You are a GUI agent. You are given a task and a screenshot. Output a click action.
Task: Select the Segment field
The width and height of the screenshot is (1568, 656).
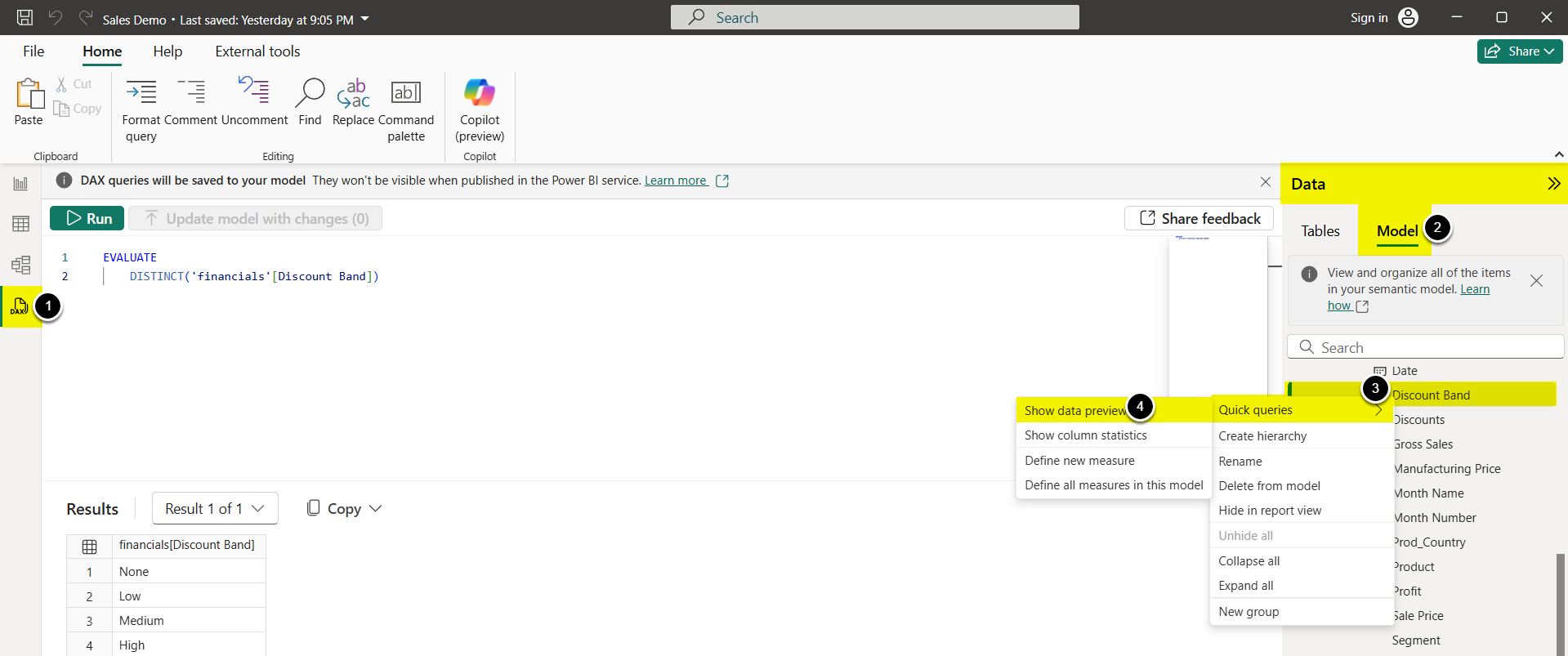pyautogui.click(x=1416, y=640)
